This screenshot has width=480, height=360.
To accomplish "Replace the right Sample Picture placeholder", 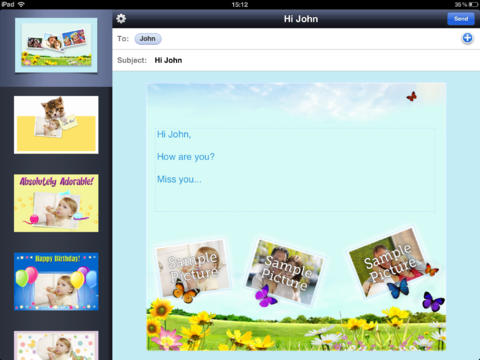I will [388, 263].
